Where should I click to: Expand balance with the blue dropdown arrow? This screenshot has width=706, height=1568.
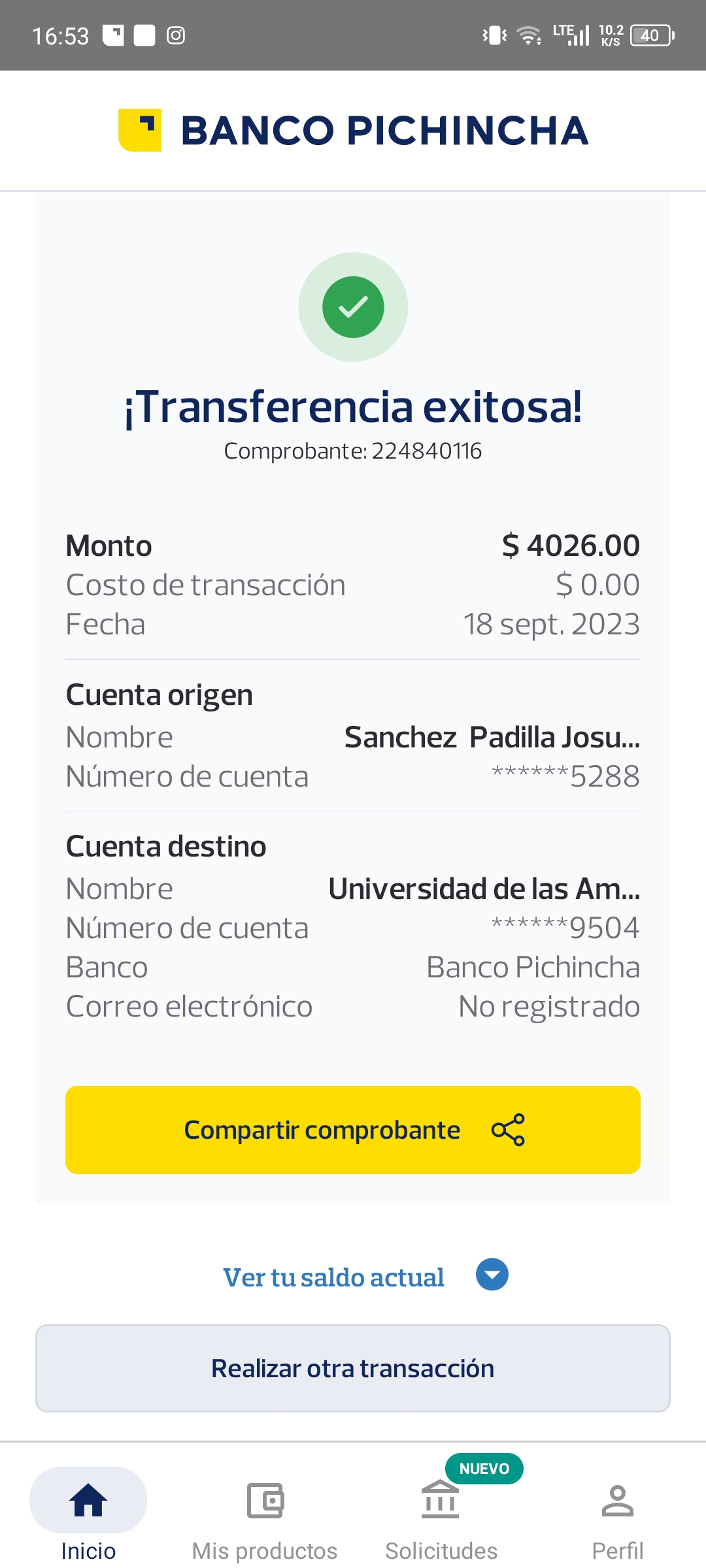(x=492, y=1275)
